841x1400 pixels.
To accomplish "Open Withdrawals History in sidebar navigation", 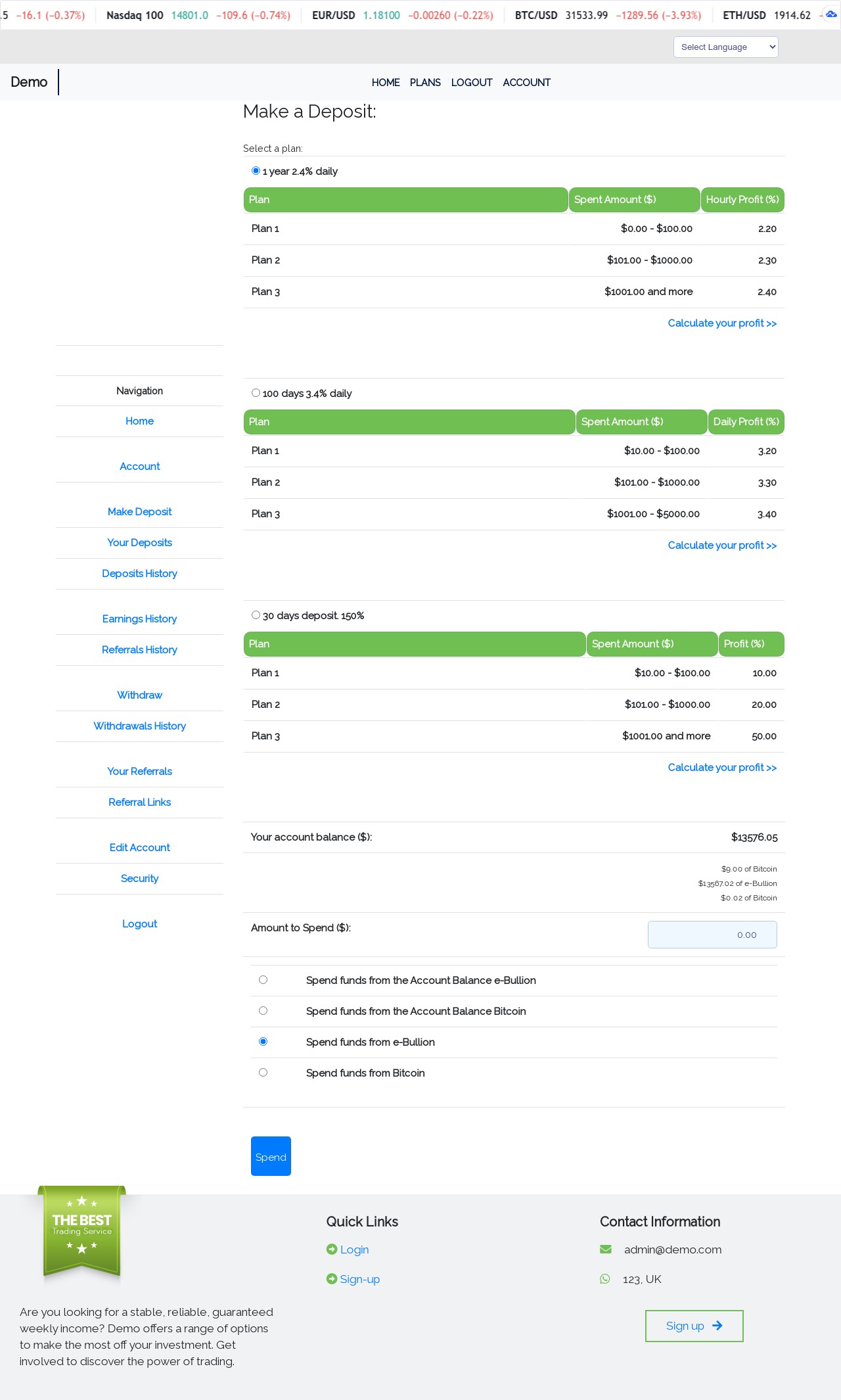I will pos(139,726).
